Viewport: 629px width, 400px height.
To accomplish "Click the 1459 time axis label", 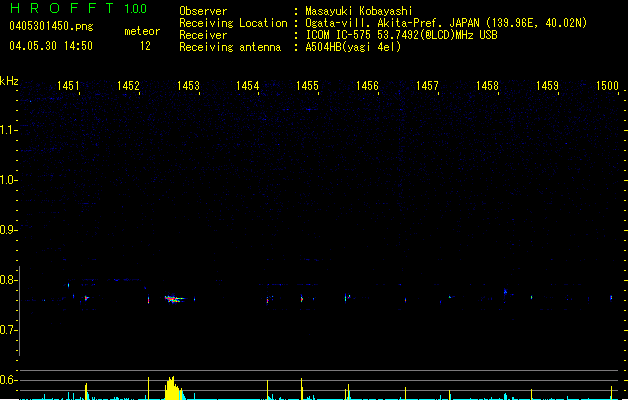I will click(547, 86).
